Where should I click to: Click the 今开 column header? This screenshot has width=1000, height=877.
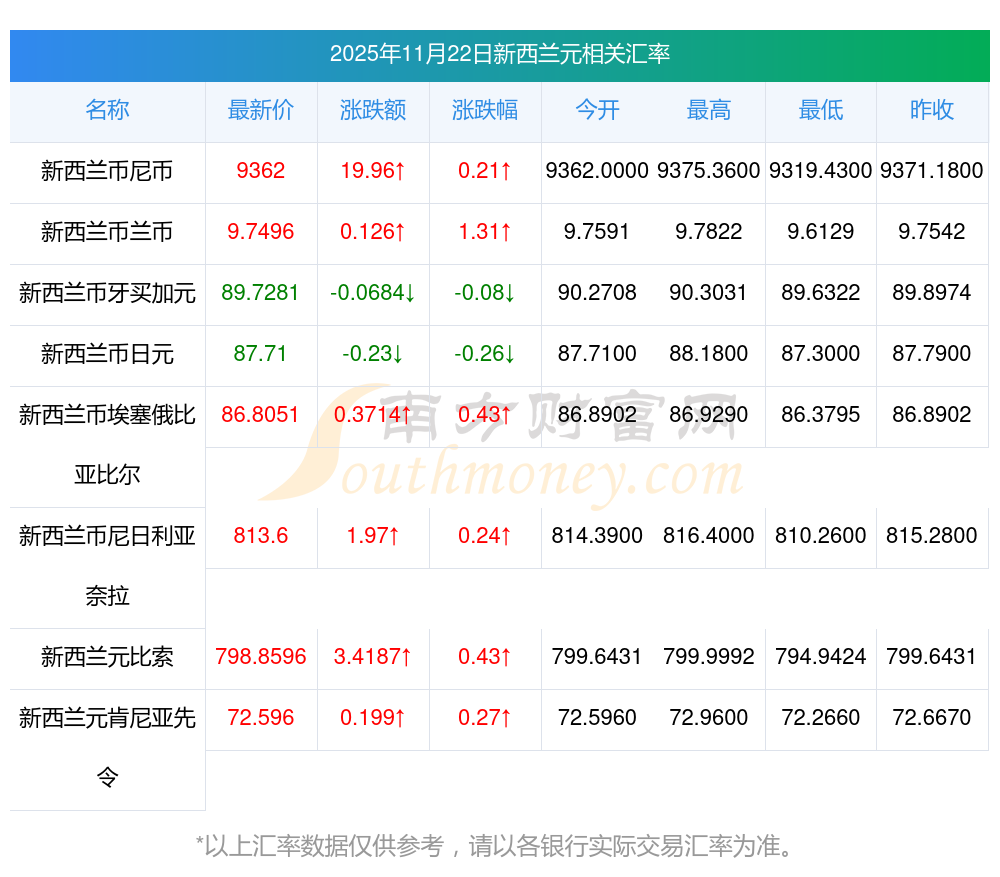(597, 111)
